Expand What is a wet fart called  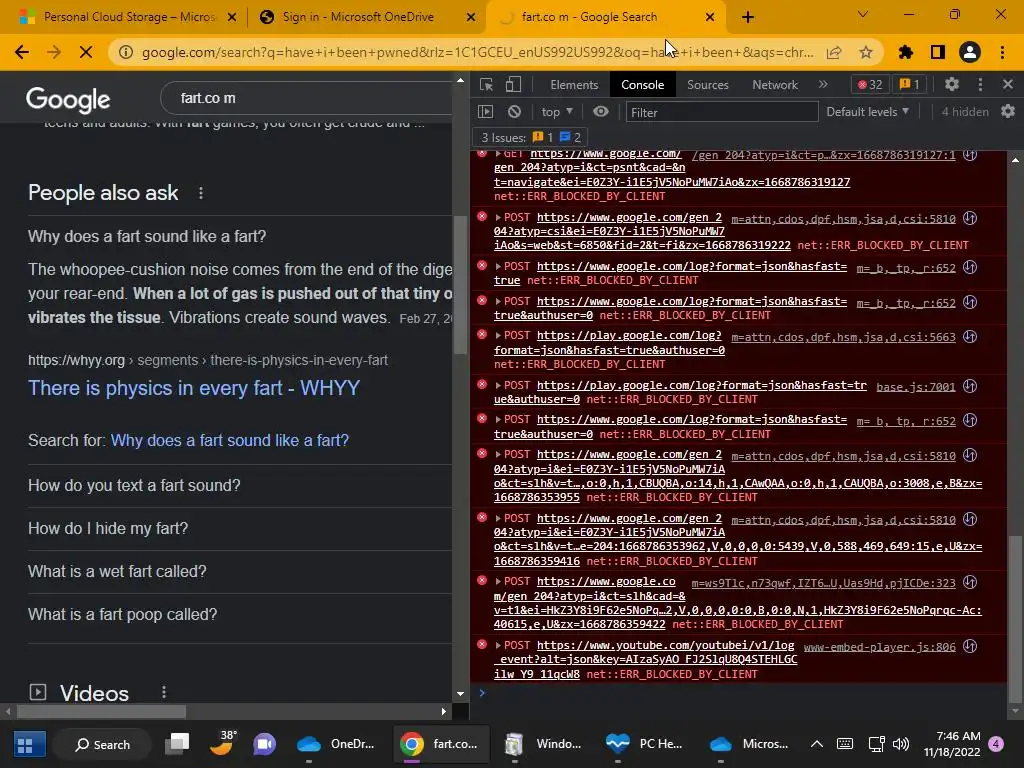click(x=240, y=571)
